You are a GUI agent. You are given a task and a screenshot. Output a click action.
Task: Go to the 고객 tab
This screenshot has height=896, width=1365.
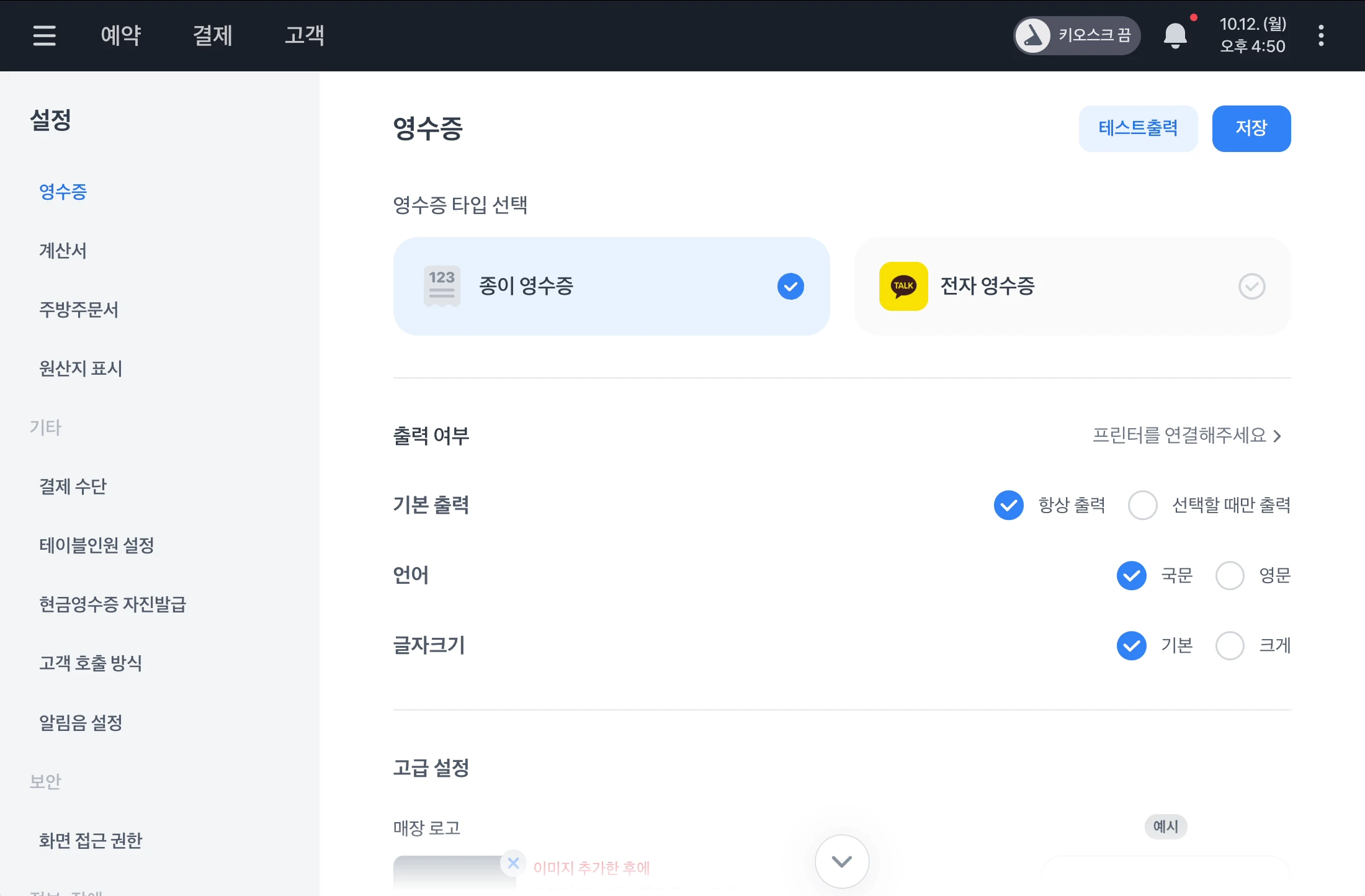tap(304, 35)
